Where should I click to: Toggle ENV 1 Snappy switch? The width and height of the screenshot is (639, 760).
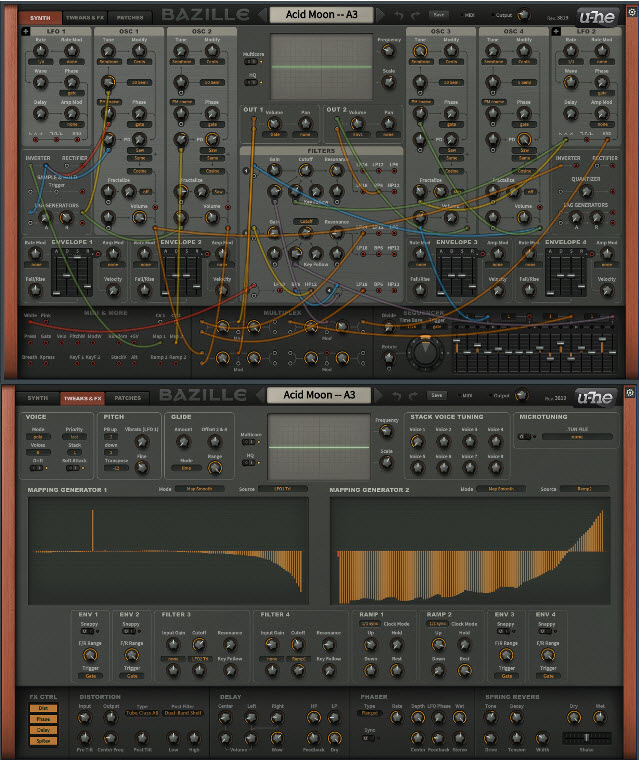[x=88, y=632]
